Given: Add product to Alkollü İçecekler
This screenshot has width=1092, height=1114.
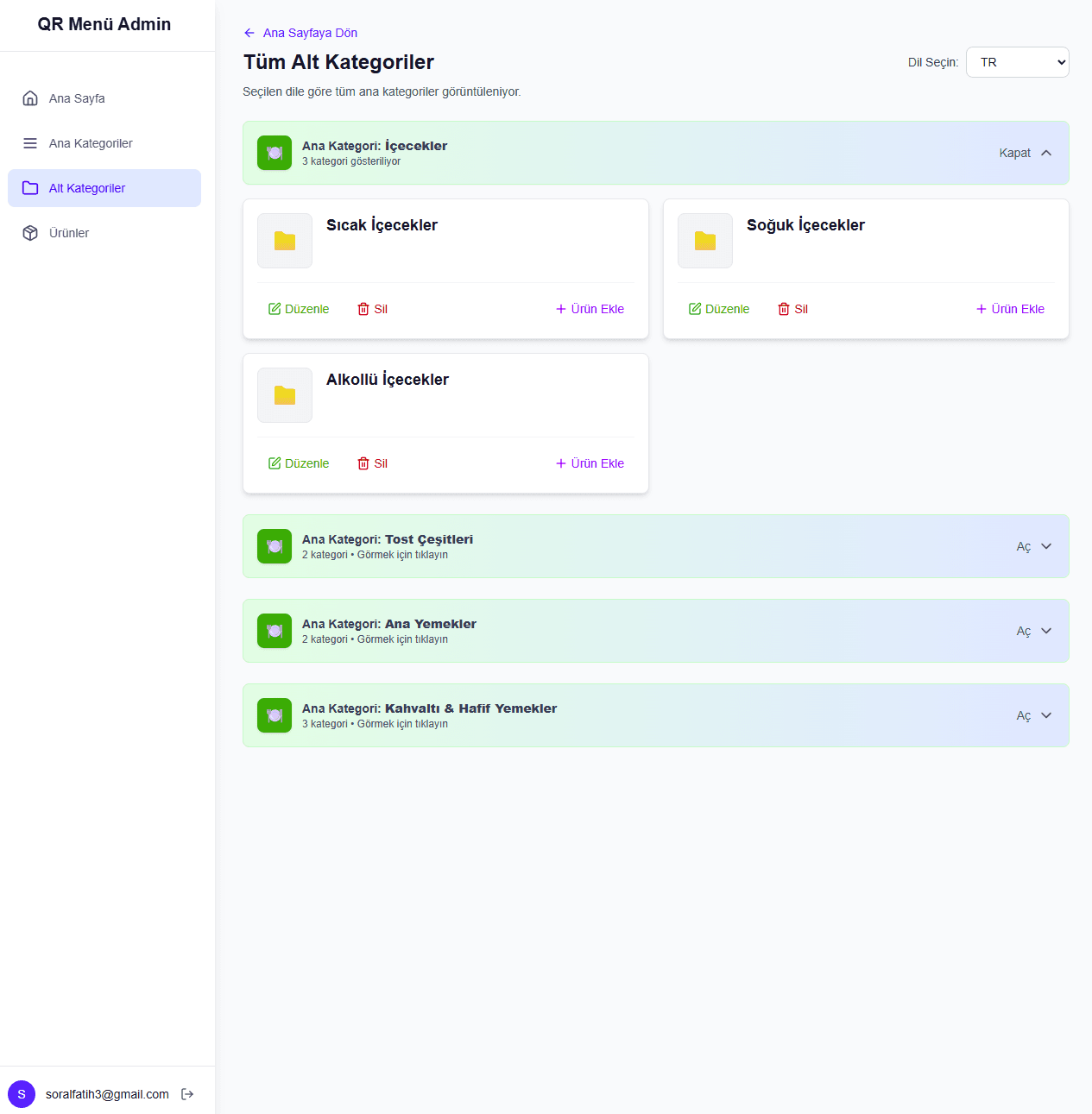Looking at the screenshot, I should pyautogui.click(x=590, y=463).
